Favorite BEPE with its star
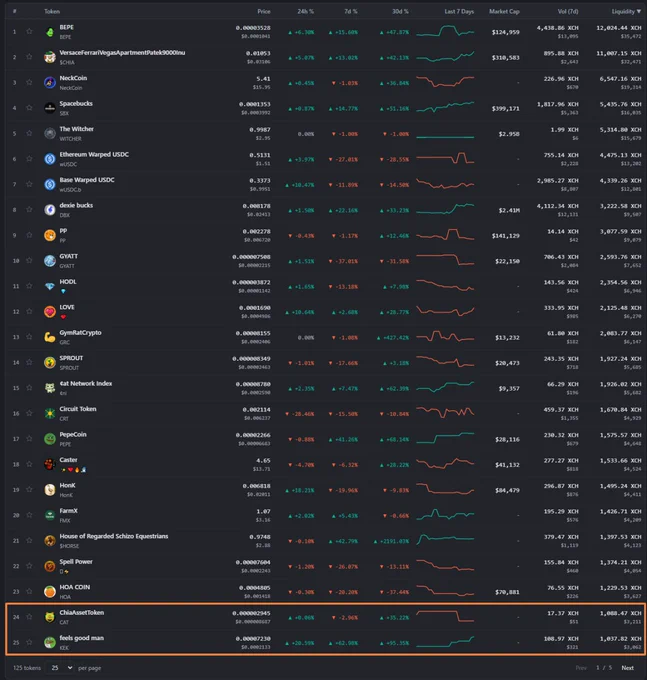The height and width of the screenshot is (680, 647). click(x=29, y=31)
